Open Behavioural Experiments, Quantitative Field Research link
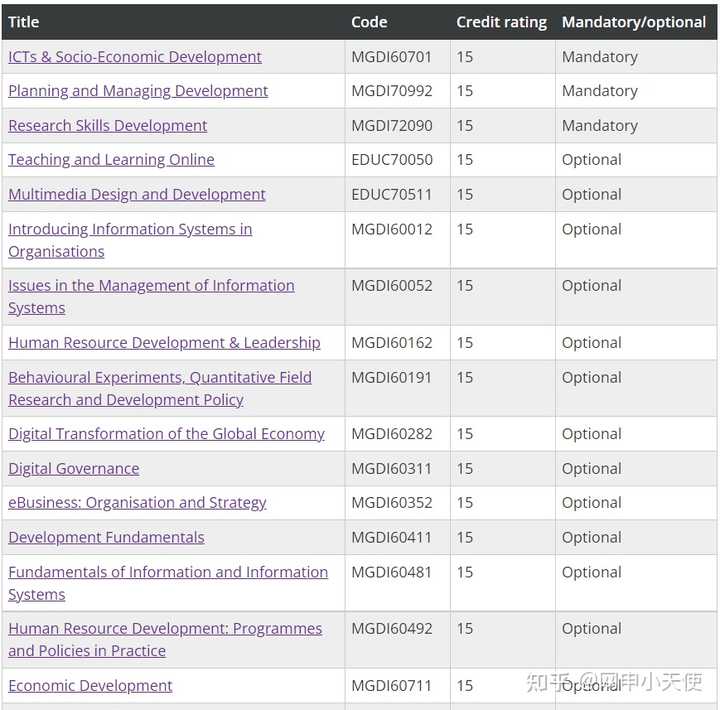 [160, 378]
